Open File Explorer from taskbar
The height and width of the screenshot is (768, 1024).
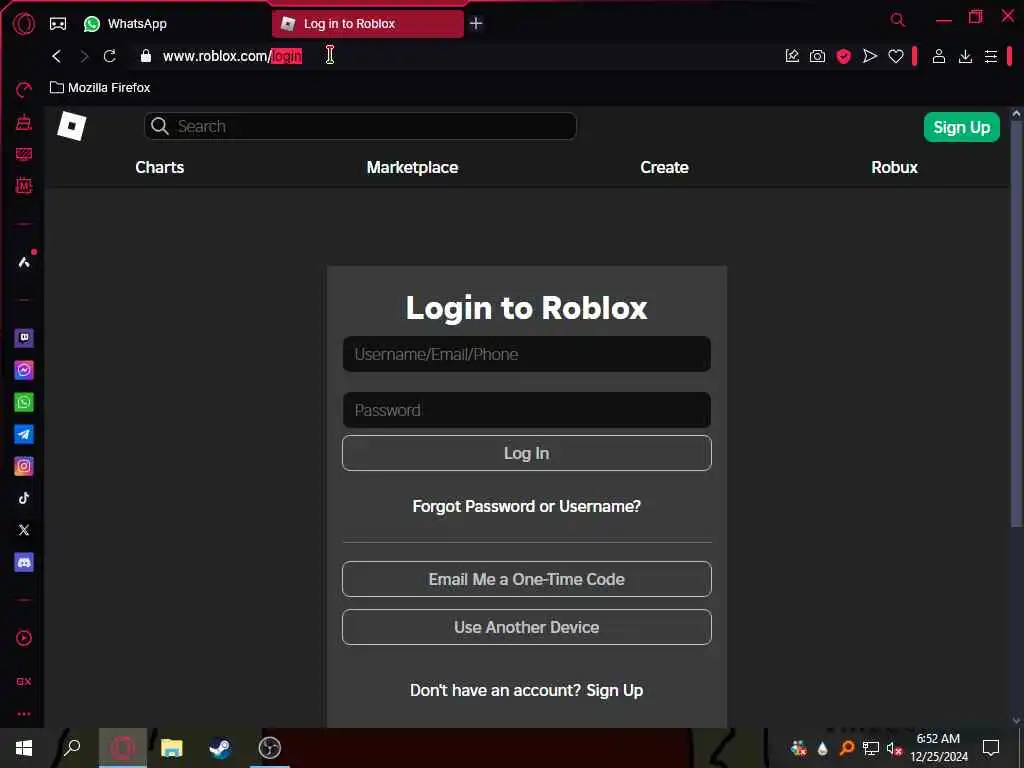(x=172, y=748)
